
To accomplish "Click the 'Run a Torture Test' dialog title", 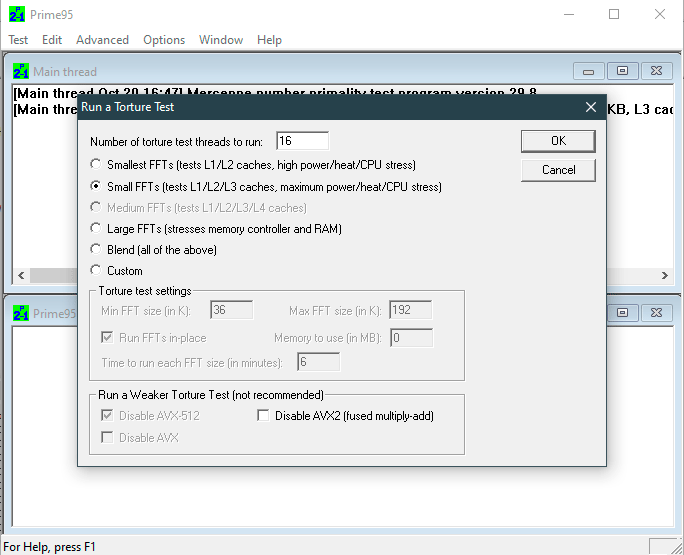I will pos(128,107).
